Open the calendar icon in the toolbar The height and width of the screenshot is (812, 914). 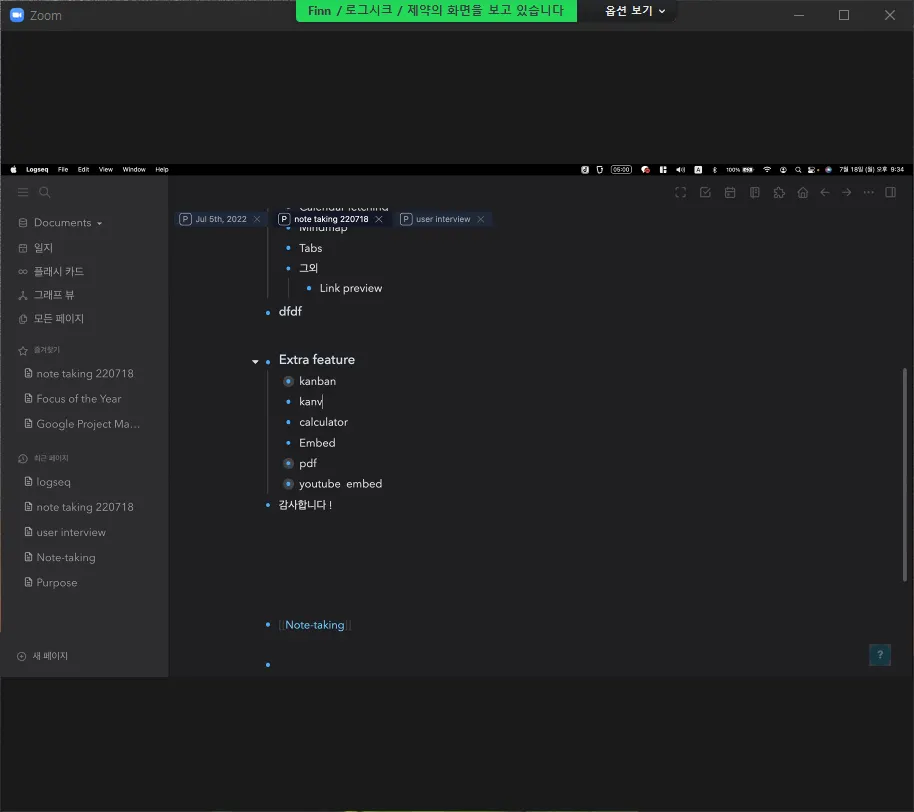[x=730, y=192]
